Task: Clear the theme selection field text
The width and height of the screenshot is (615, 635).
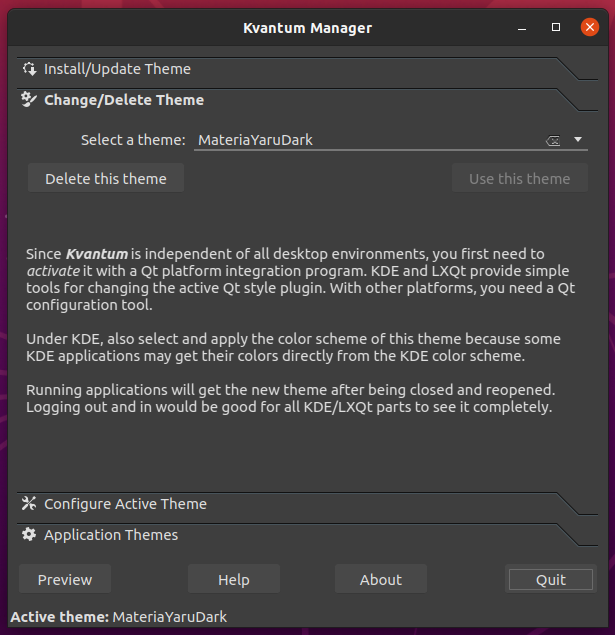Action: pos(553,141)
